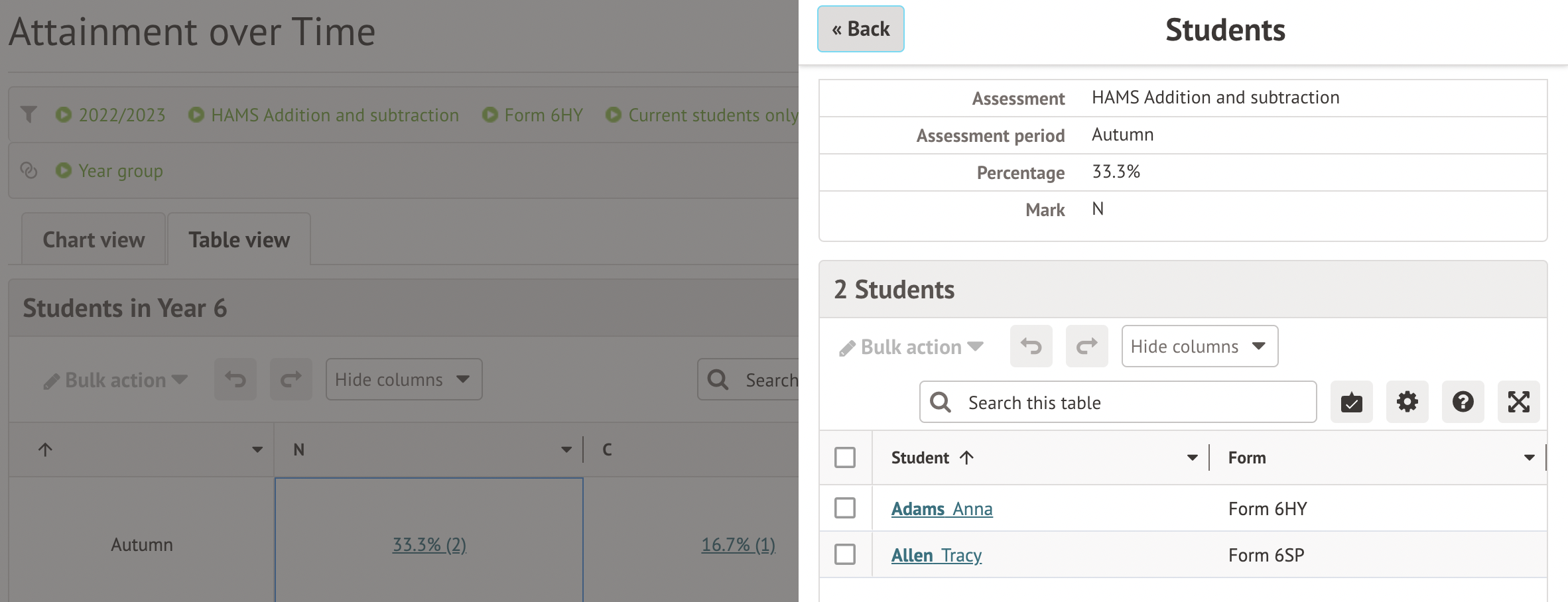The image size is (1568, 602).
Task: Expand the Form column header menu arrow
Action: click(x=1529, y=457)
